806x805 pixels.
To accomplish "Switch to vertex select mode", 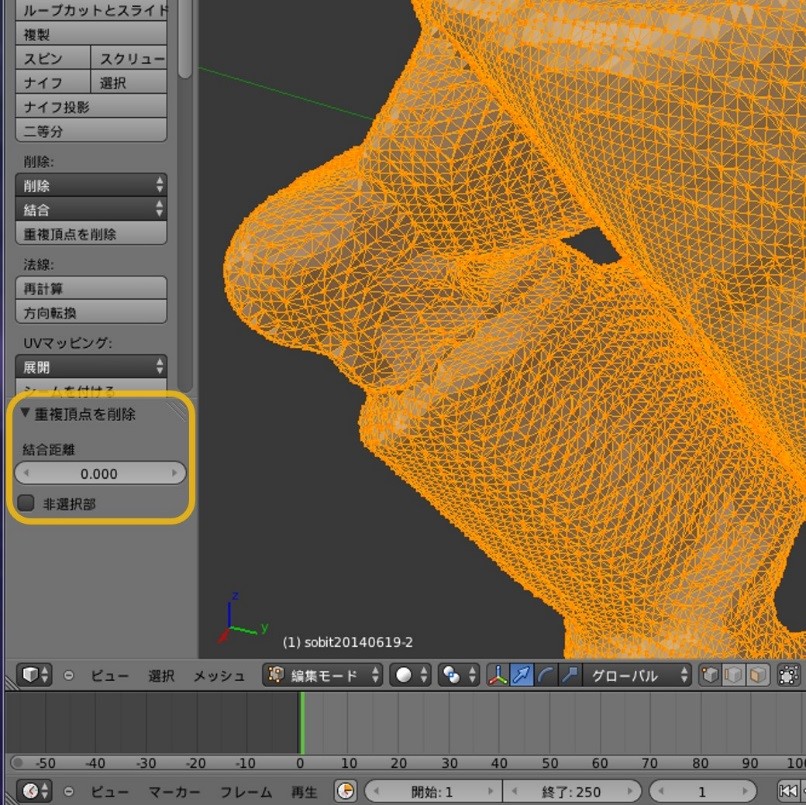I will (710, 675).
